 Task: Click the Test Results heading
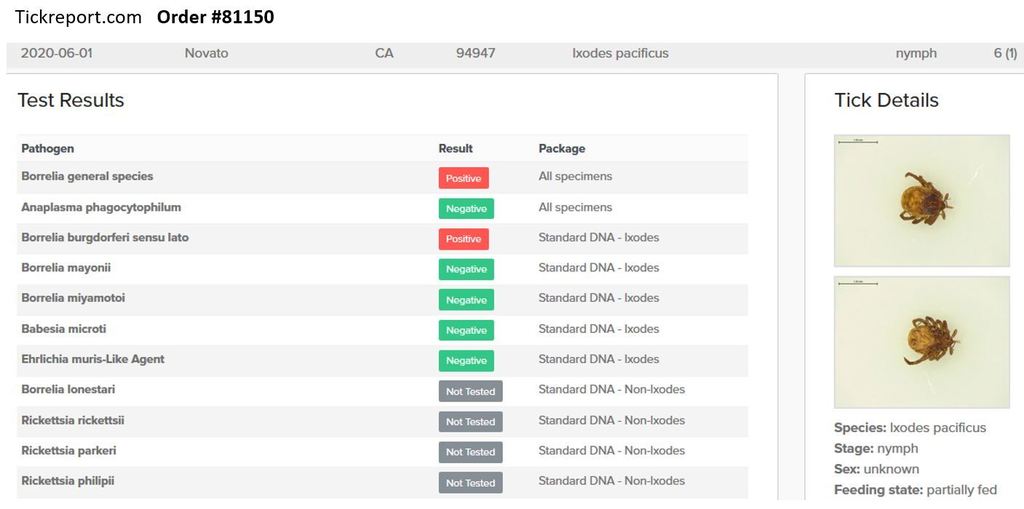(71, 100)
